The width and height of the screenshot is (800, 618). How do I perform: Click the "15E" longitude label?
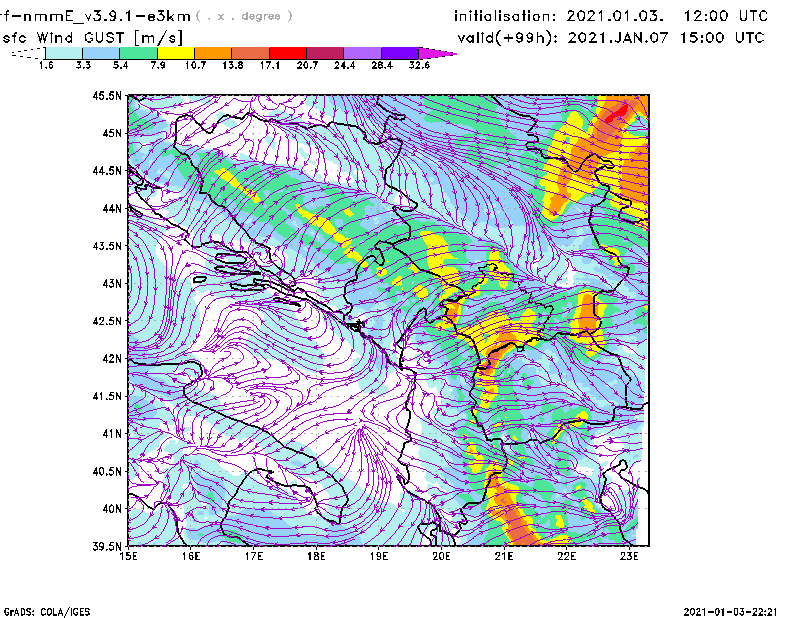pos(128,556)
